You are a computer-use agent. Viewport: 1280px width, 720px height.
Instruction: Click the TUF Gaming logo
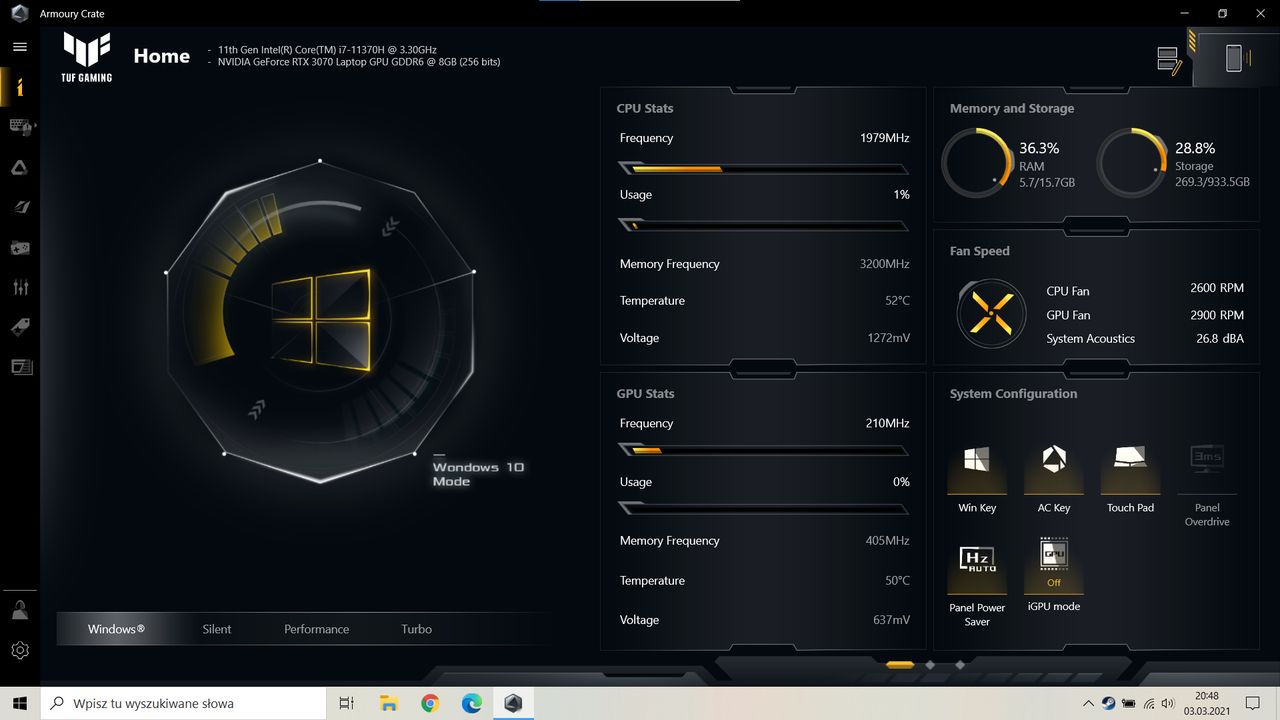88,57
